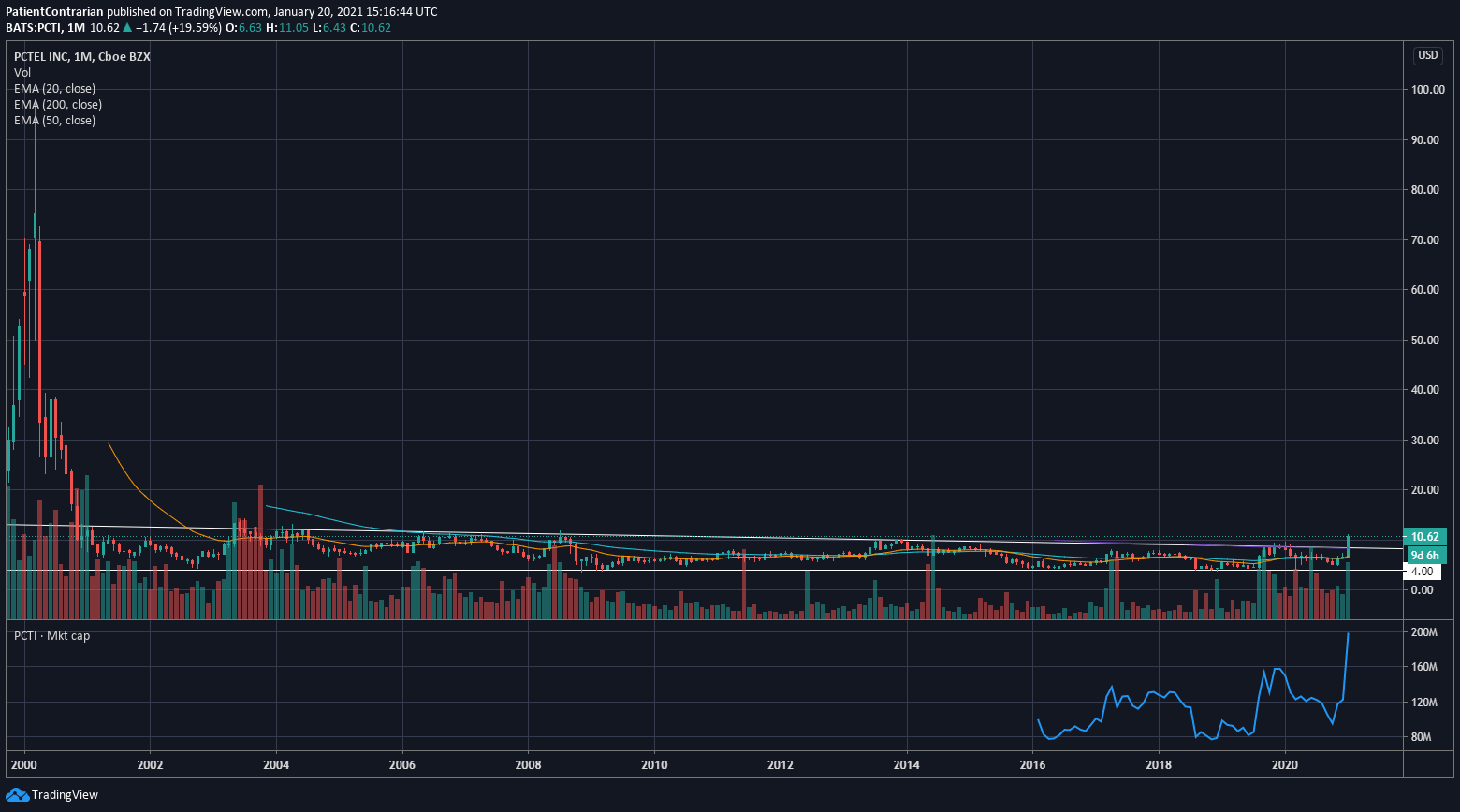The width and height of the screenshot is (1460, 812).
Task: Click the +1.74 (+19.59%) change value
Action: 179,28
